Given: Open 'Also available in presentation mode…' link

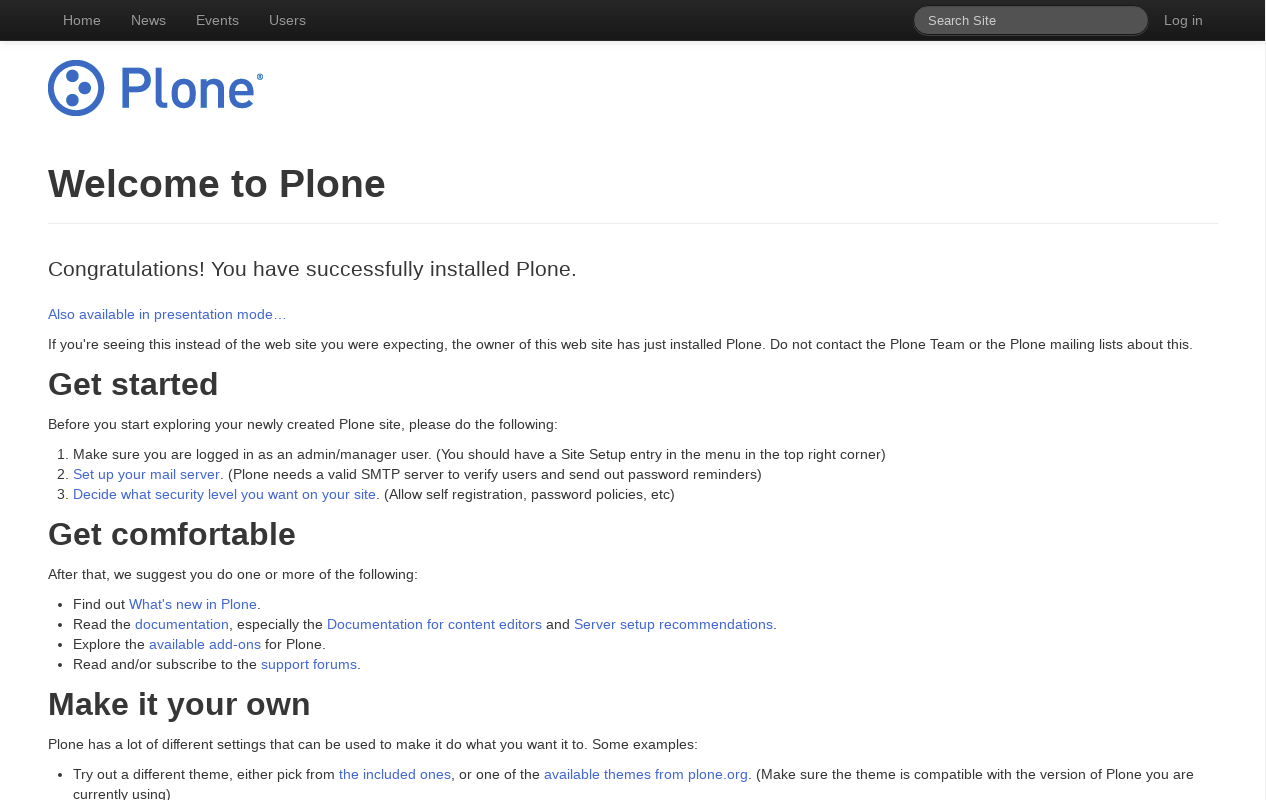Looking at the screenshot, I should (x=167, y=314).
